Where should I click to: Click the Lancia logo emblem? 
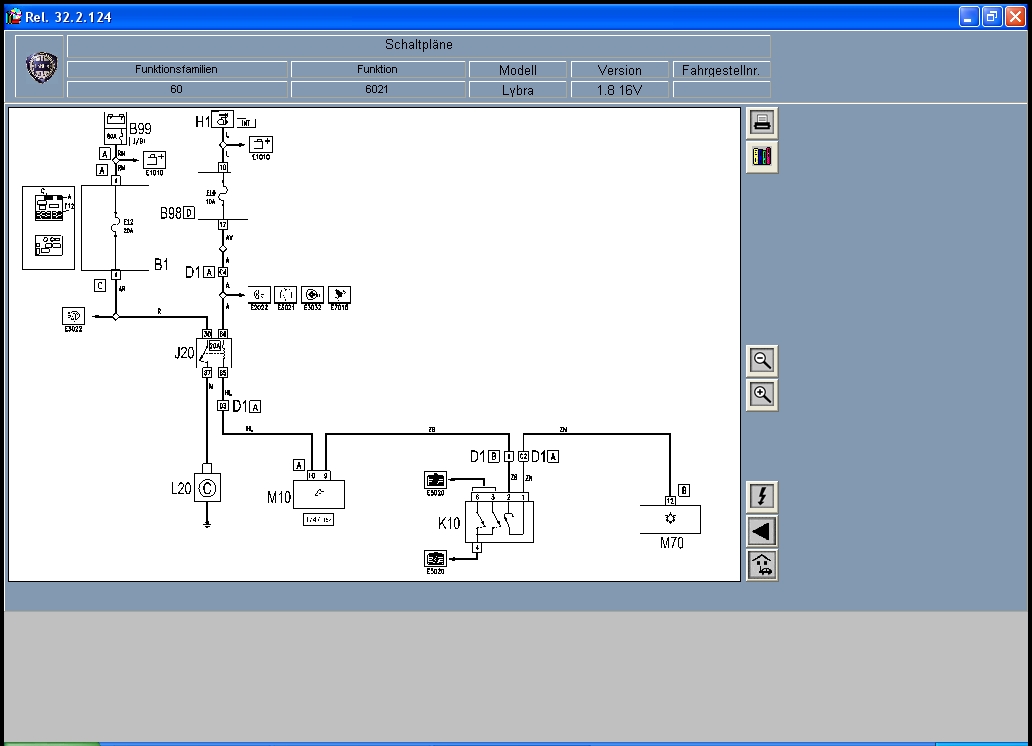[x=41, y=67]
